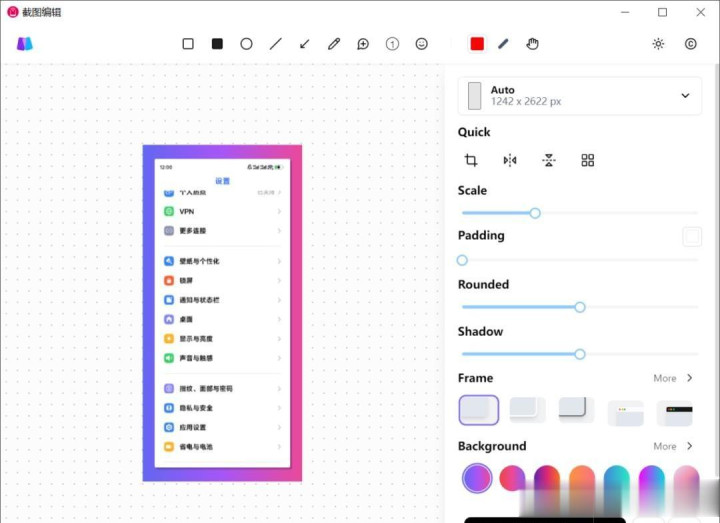720x523 pixels.
Task: Choose the circle shape tool
Action: pyautogui.click(x=246, y=44)
